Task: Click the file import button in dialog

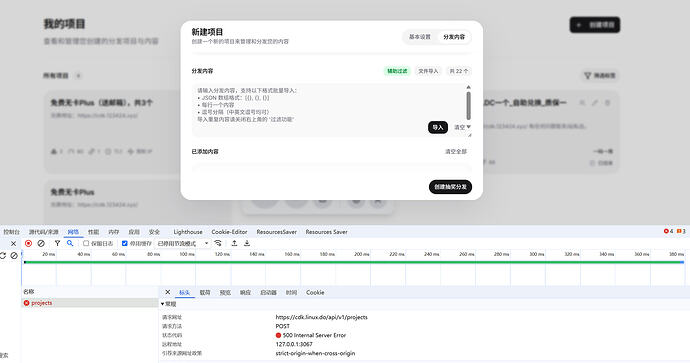Action: (x=428, y=71)
